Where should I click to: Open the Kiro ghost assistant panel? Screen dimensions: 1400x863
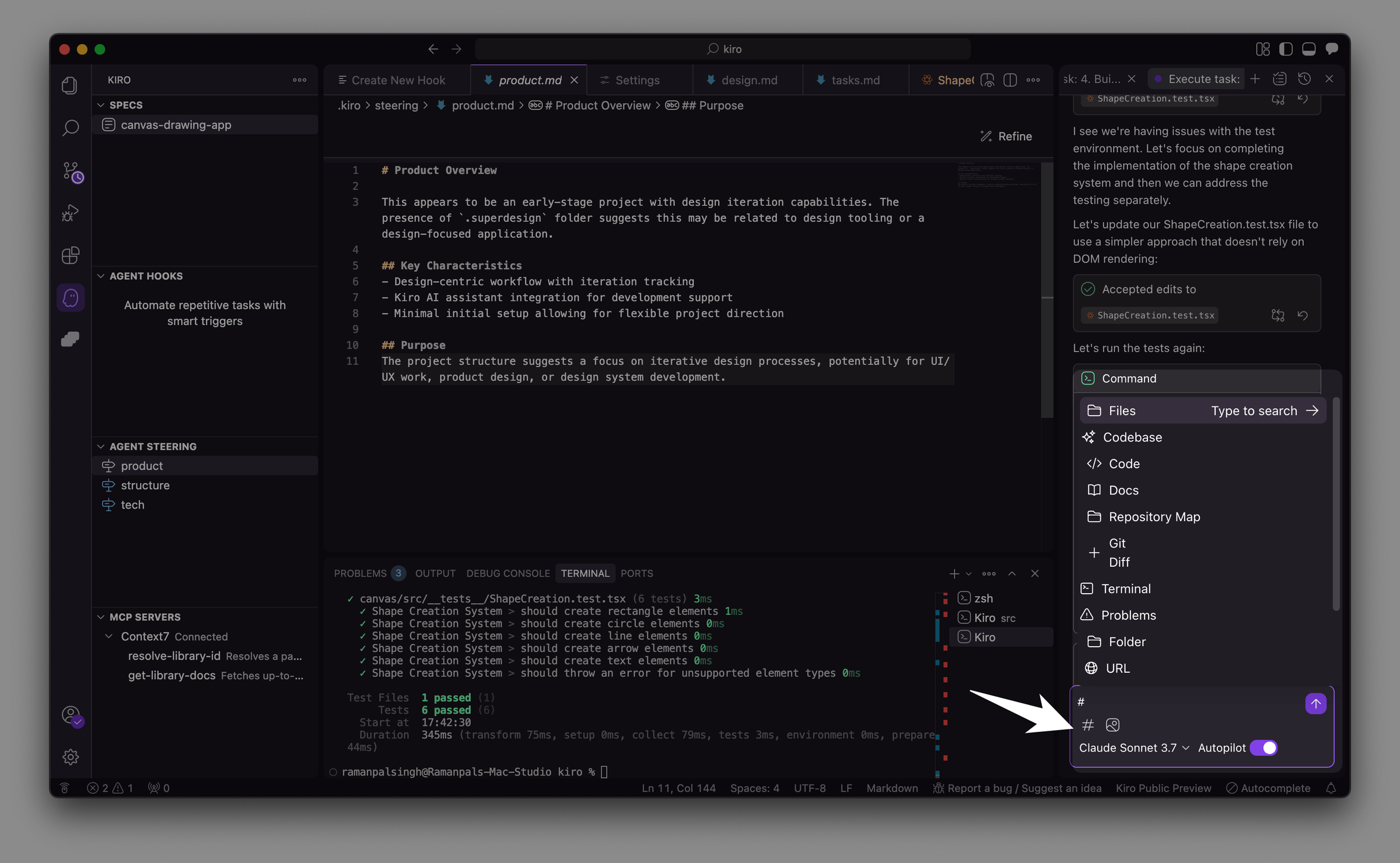(70, 297)
